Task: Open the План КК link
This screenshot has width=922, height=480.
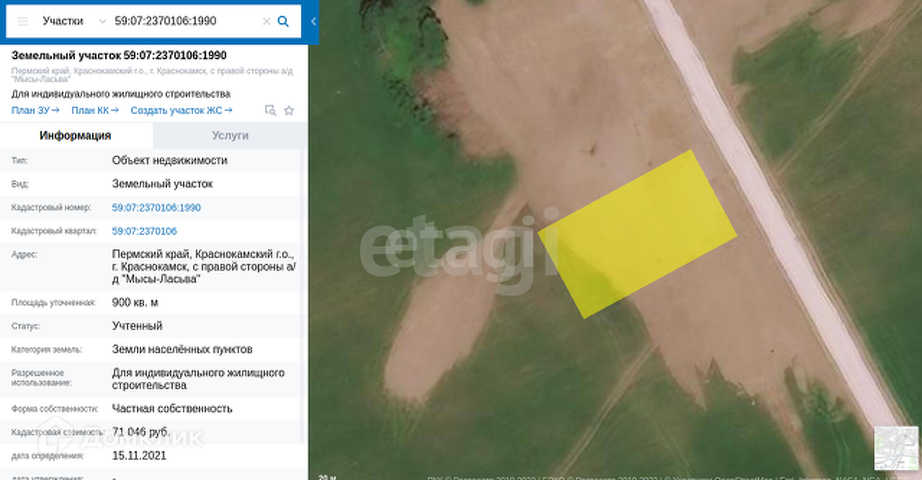Action: (x=95, y=110)
